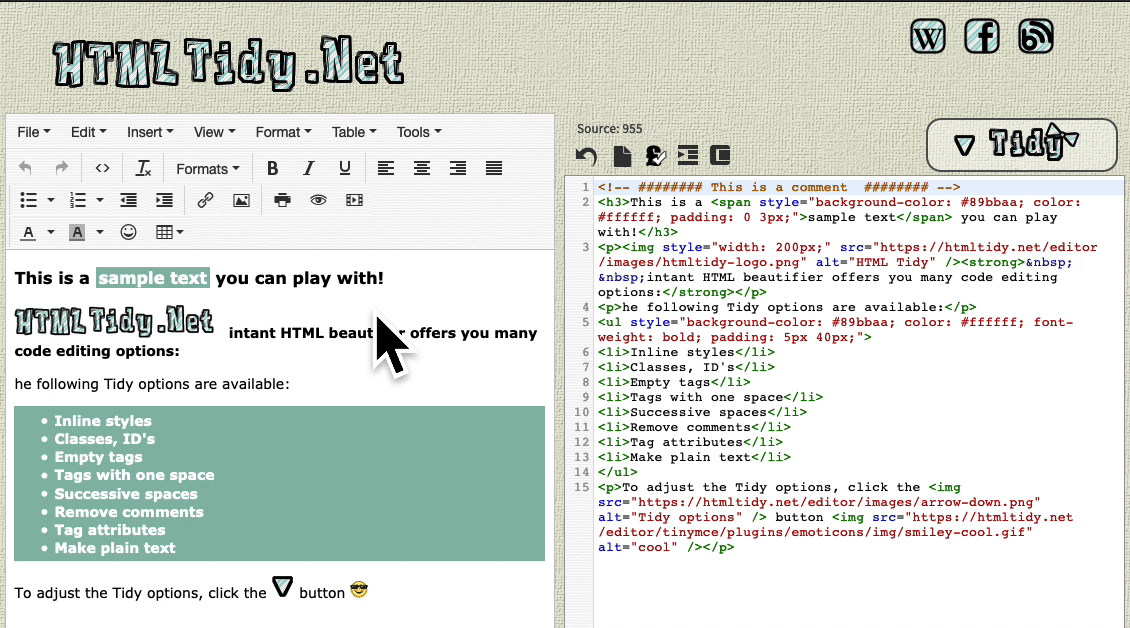Toggle italic formatting
The image size is (1130, 628).
coord(308,169)
